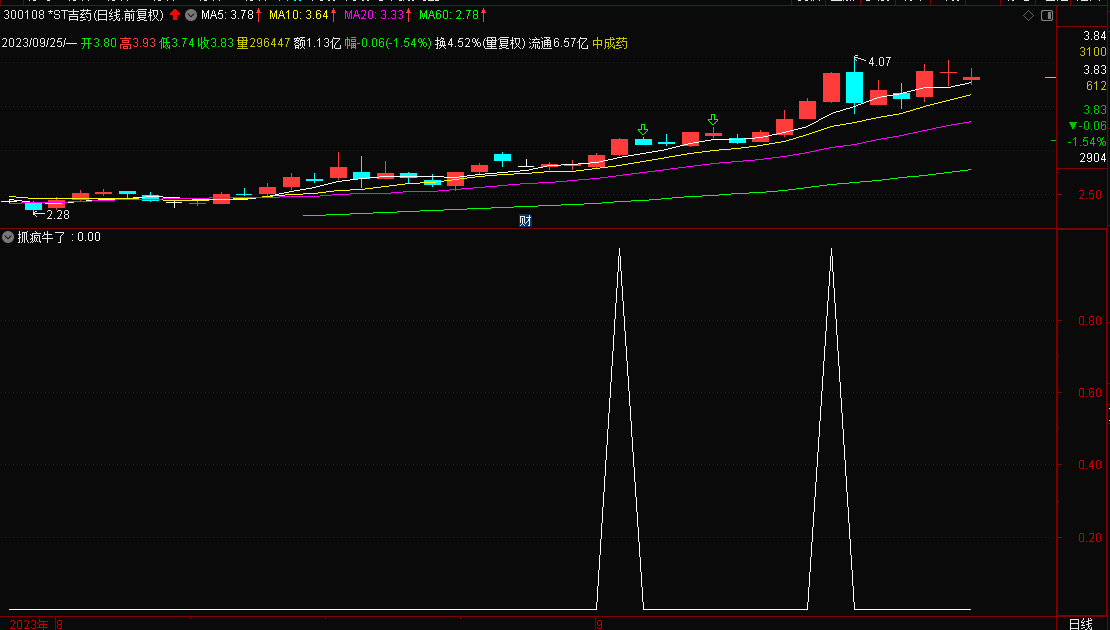Click the 流通6.57亿 float value
The image size is (1110, 630).
coord(559,43)
